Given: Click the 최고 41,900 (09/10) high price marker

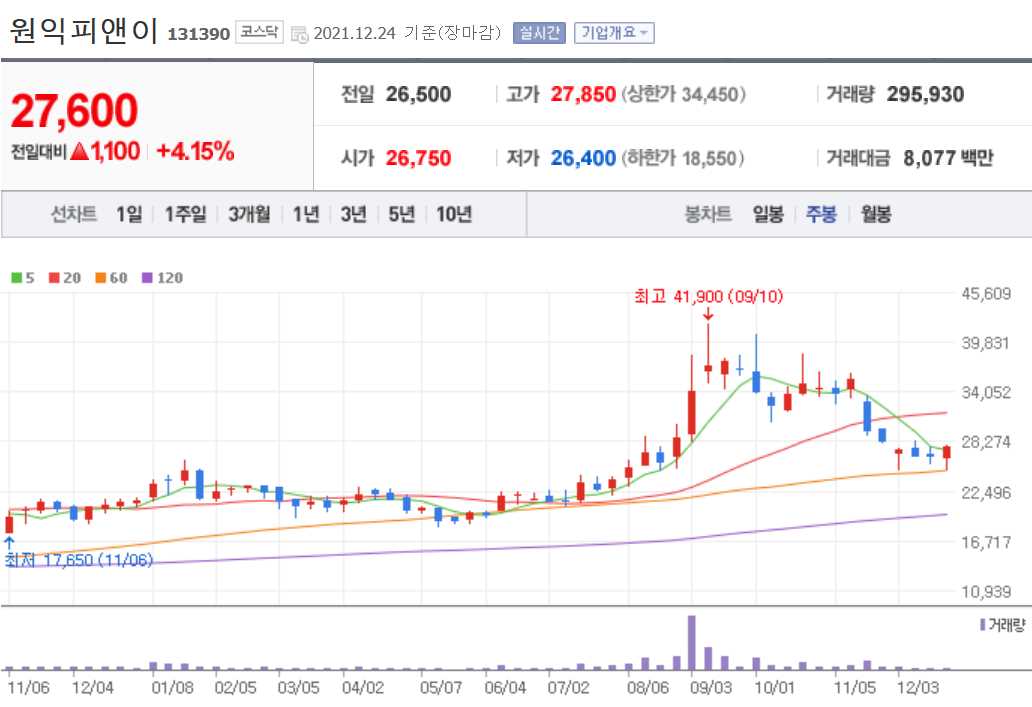Looking at the screenshot, I should (707, 296).
